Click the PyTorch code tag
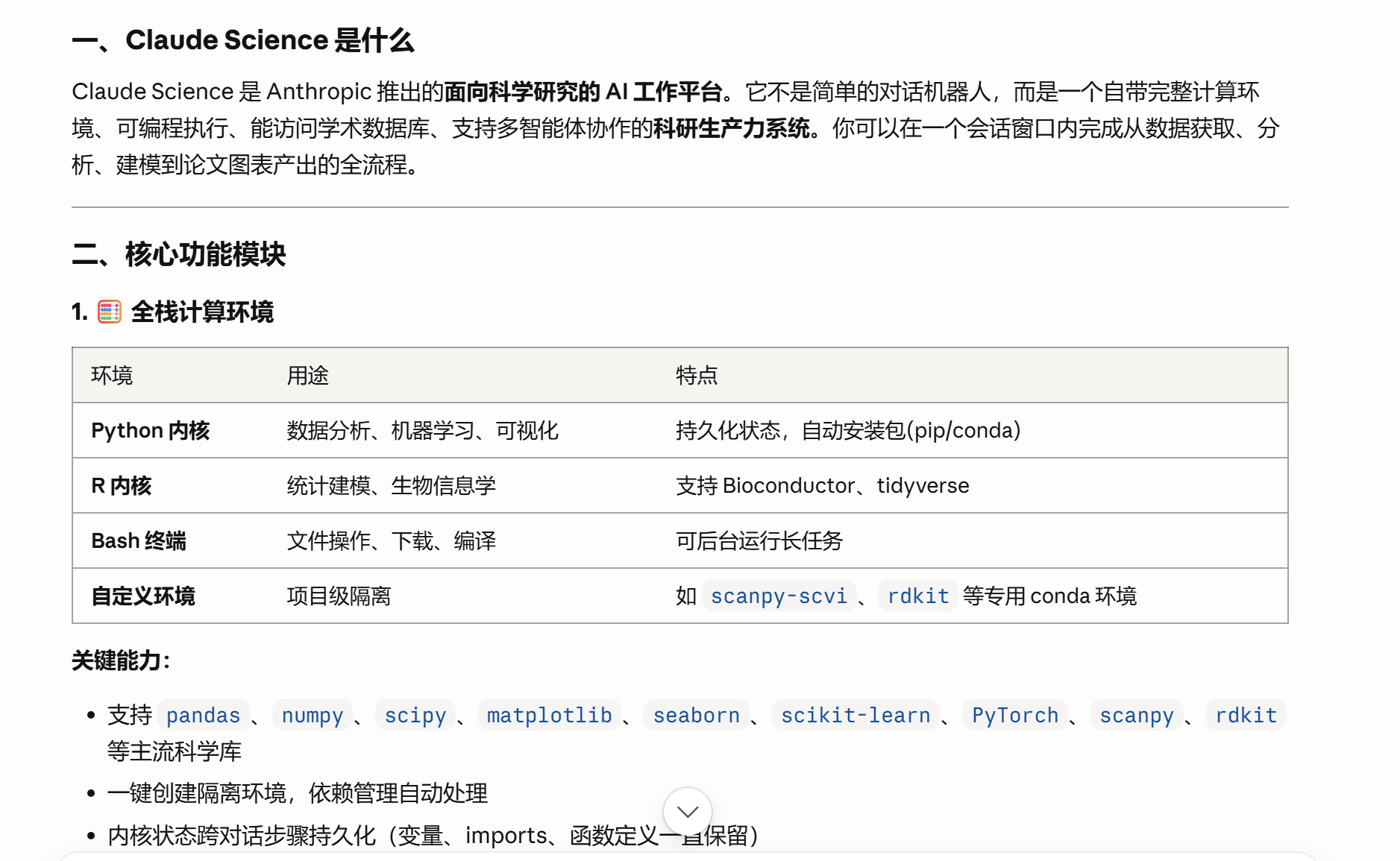Screen dimensions: 1400x861 [x=1014, y=715]
